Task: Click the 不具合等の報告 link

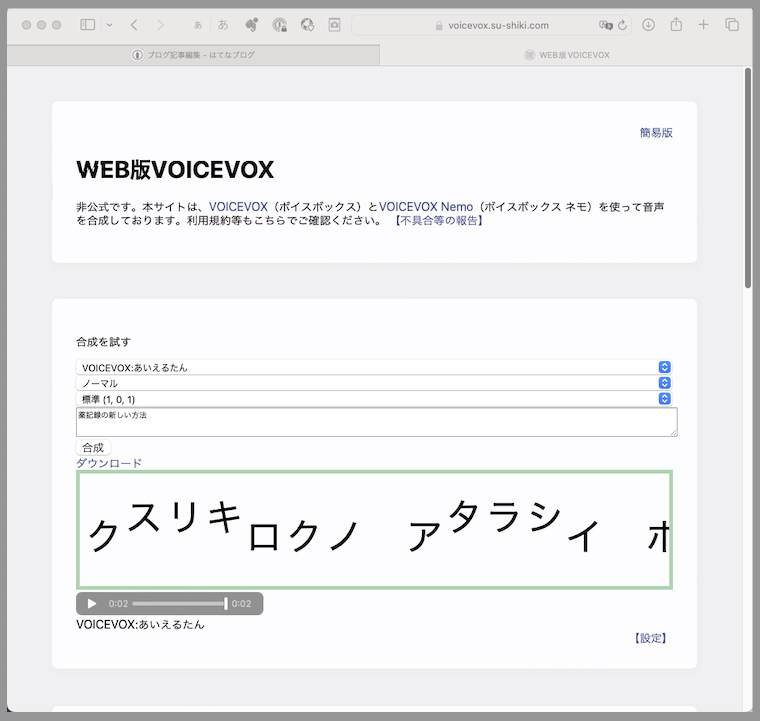Action: (439, 221)
